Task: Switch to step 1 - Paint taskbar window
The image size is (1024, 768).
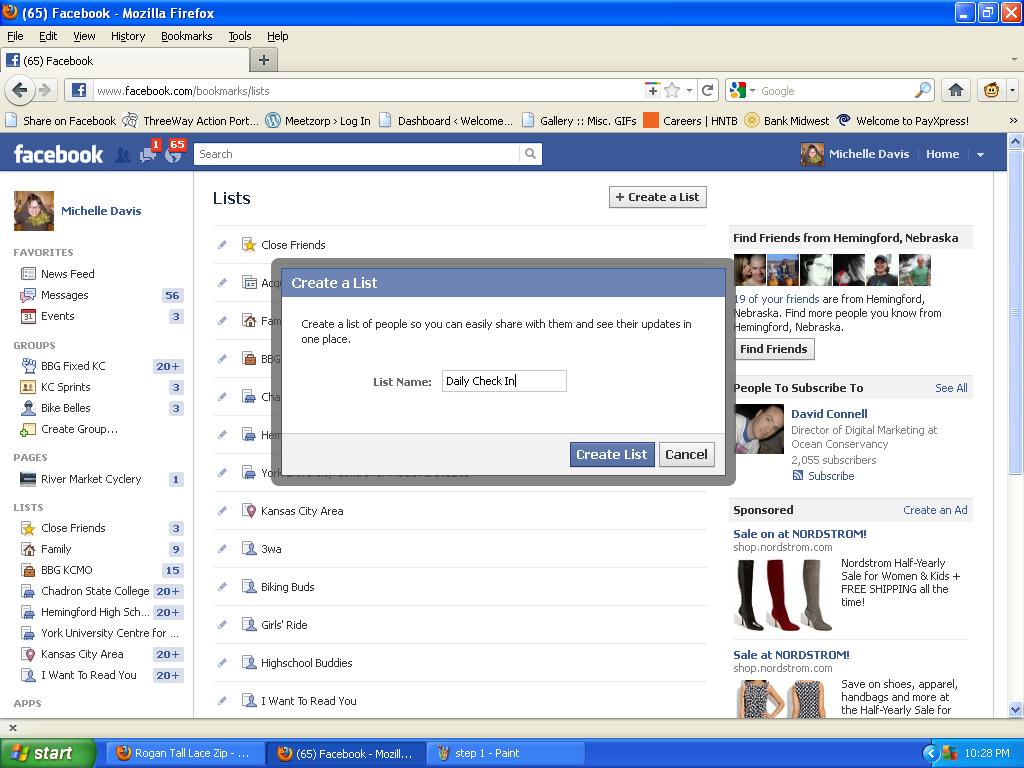Action: tap(504, 753)
